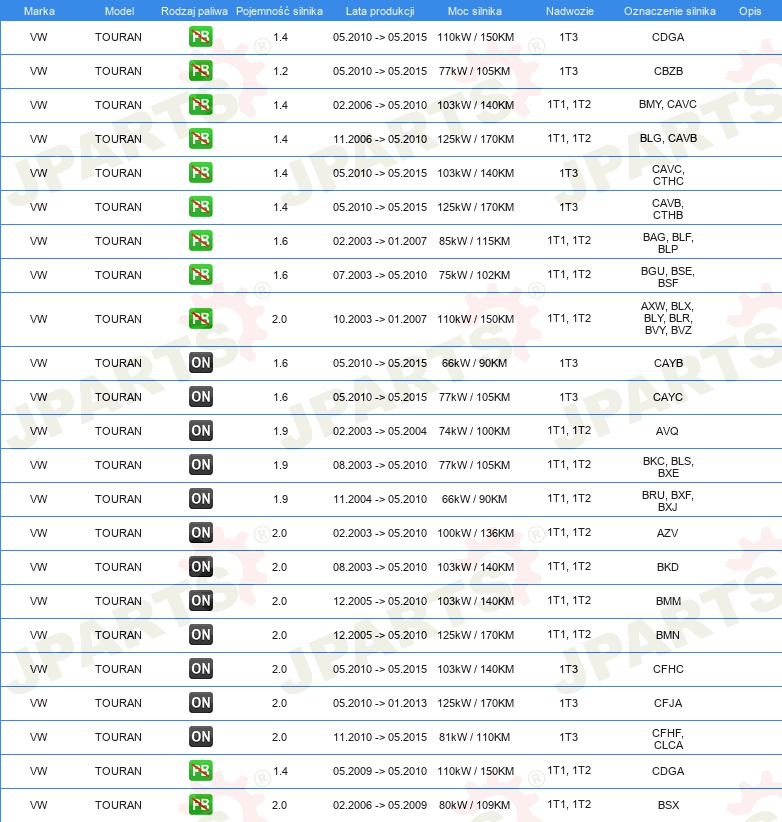The width and height of the screenshot is (782, 822).
Task: Click the petrol icon beside BLG, CAVB engine
Action: 201,139
